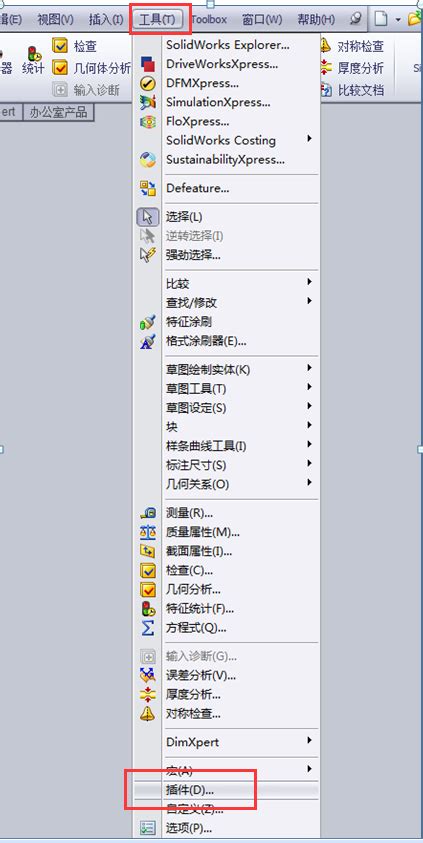Click 厚度分析 in the ribbon toolbar
The height and width of the screenshot is (843, 423).
[360, 68]
